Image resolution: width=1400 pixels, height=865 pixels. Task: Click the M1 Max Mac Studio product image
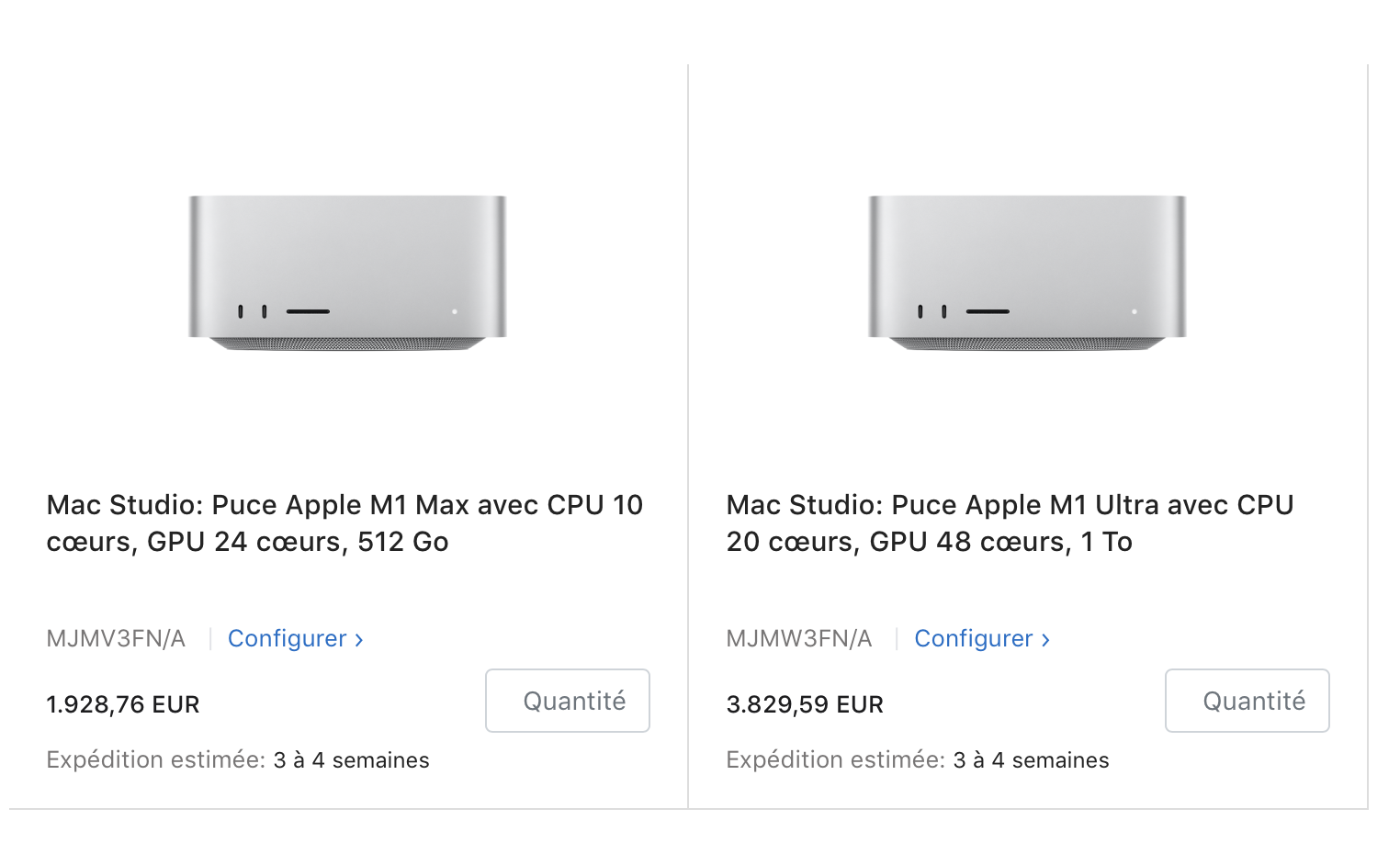coord(347,271)
